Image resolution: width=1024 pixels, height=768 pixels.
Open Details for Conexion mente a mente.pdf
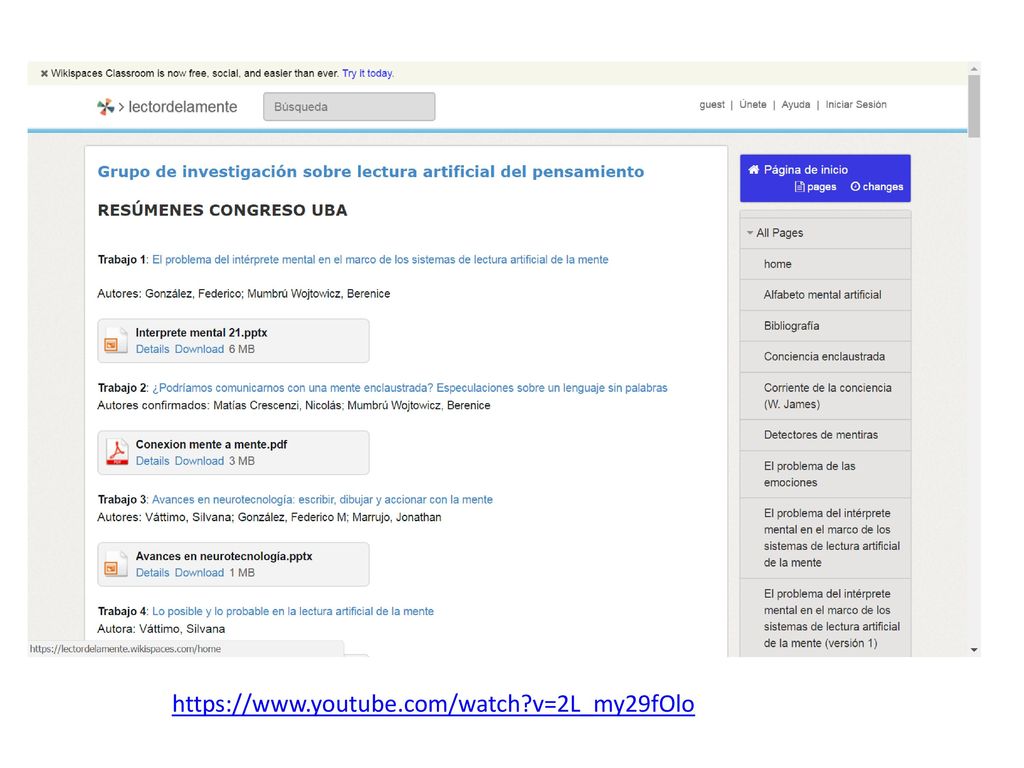pyautogui.click(x=152, y=461)
